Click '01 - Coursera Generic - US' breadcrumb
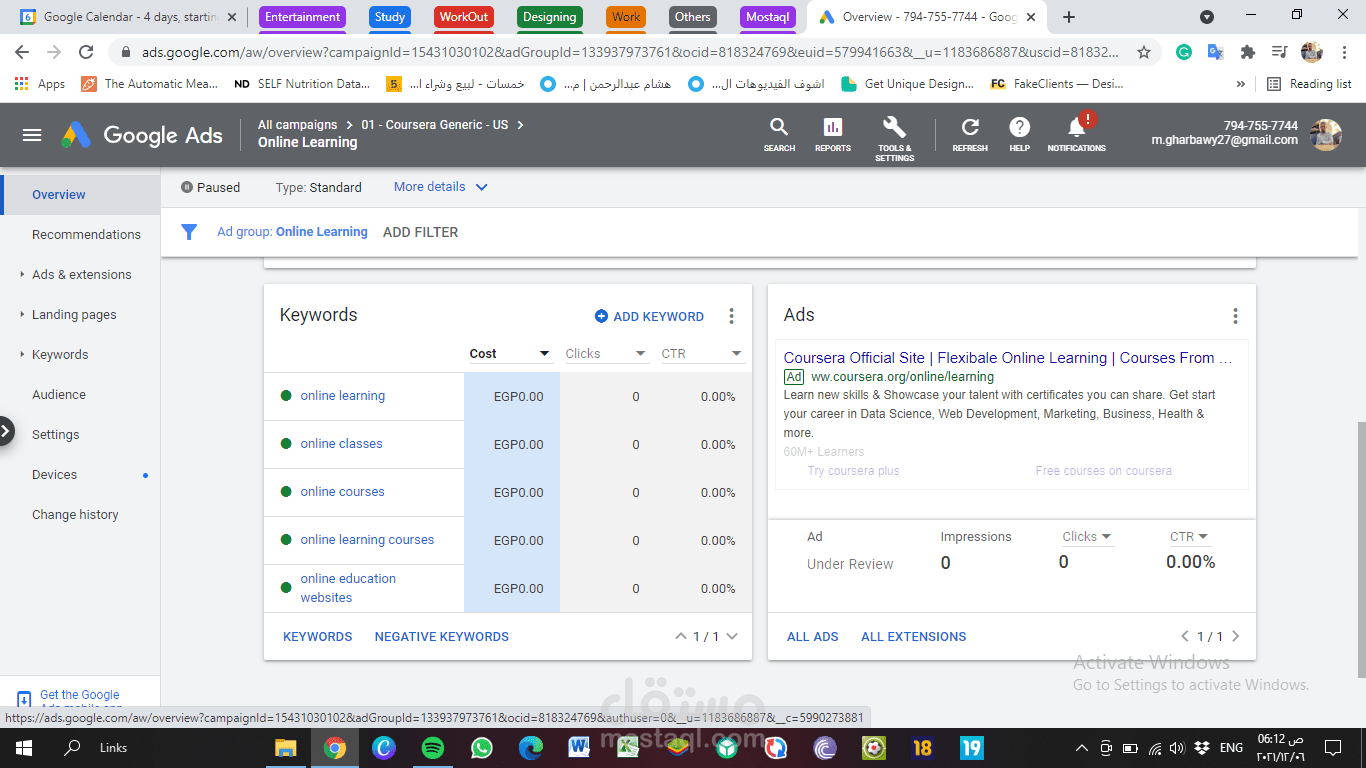The image size is (1366, 768). point(435,125)
